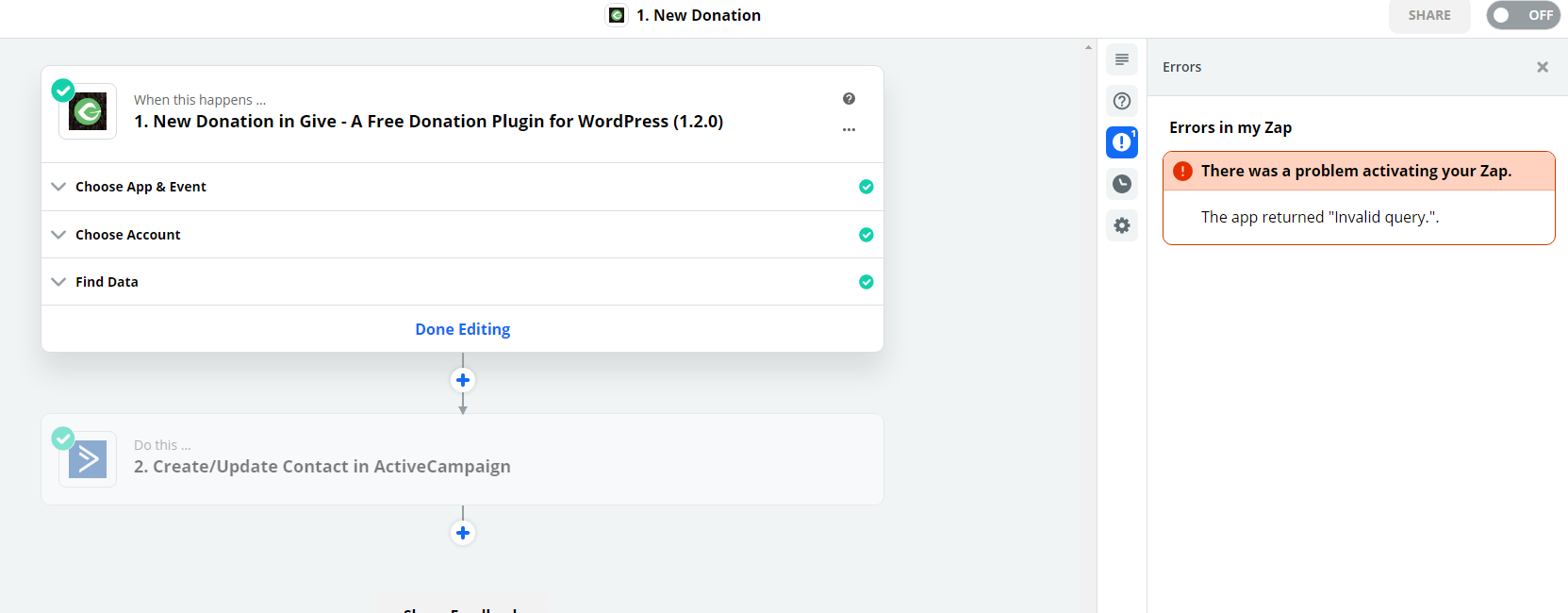Image resolution: width=1568 pixels, height=613 pixels.
Task: Click the 'Do this ...' label
Action: tap(162, 445)
